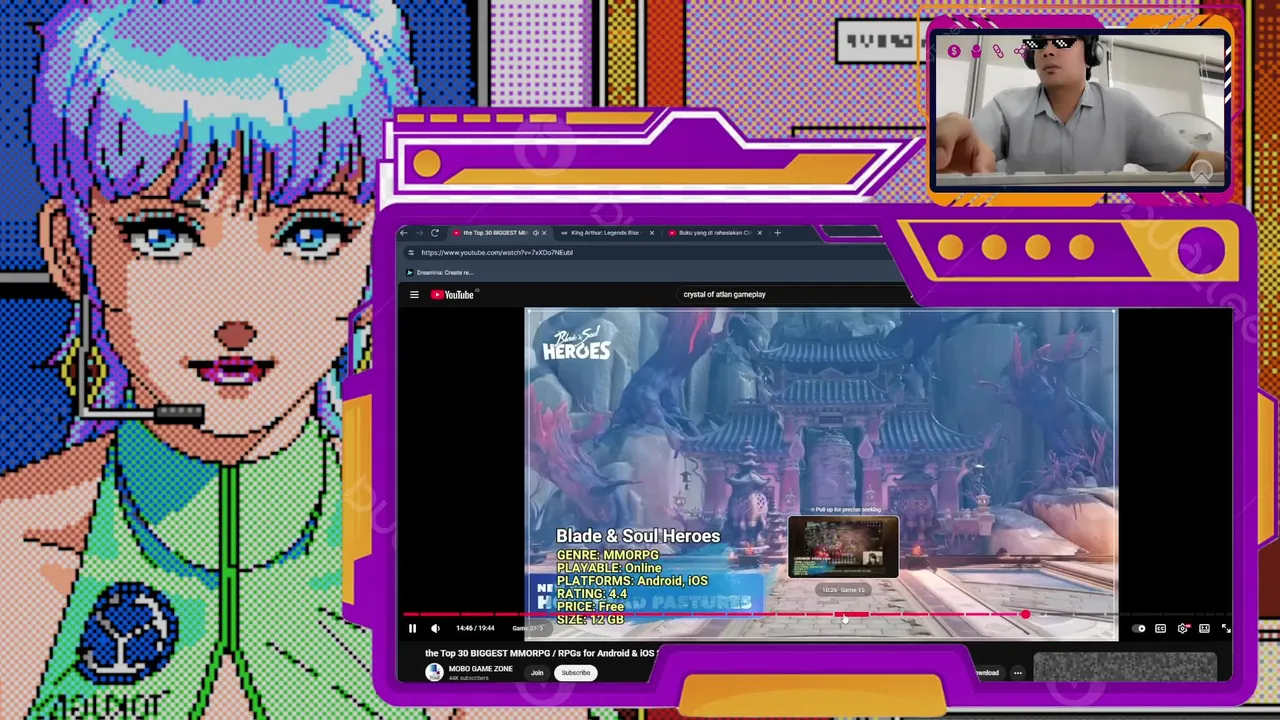The height and width of the screenshot is (720, 1280).
Task: Open the more actions ellipsis below the video
Action: (1018, 673)
